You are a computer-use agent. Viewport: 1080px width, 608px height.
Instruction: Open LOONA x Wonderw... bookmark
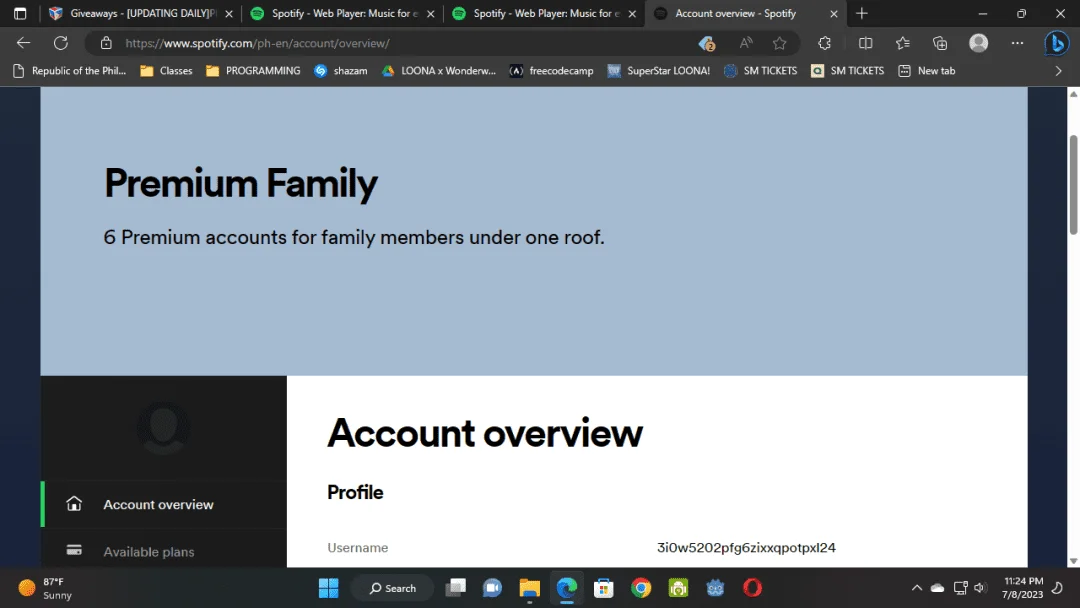pos(439,71)
